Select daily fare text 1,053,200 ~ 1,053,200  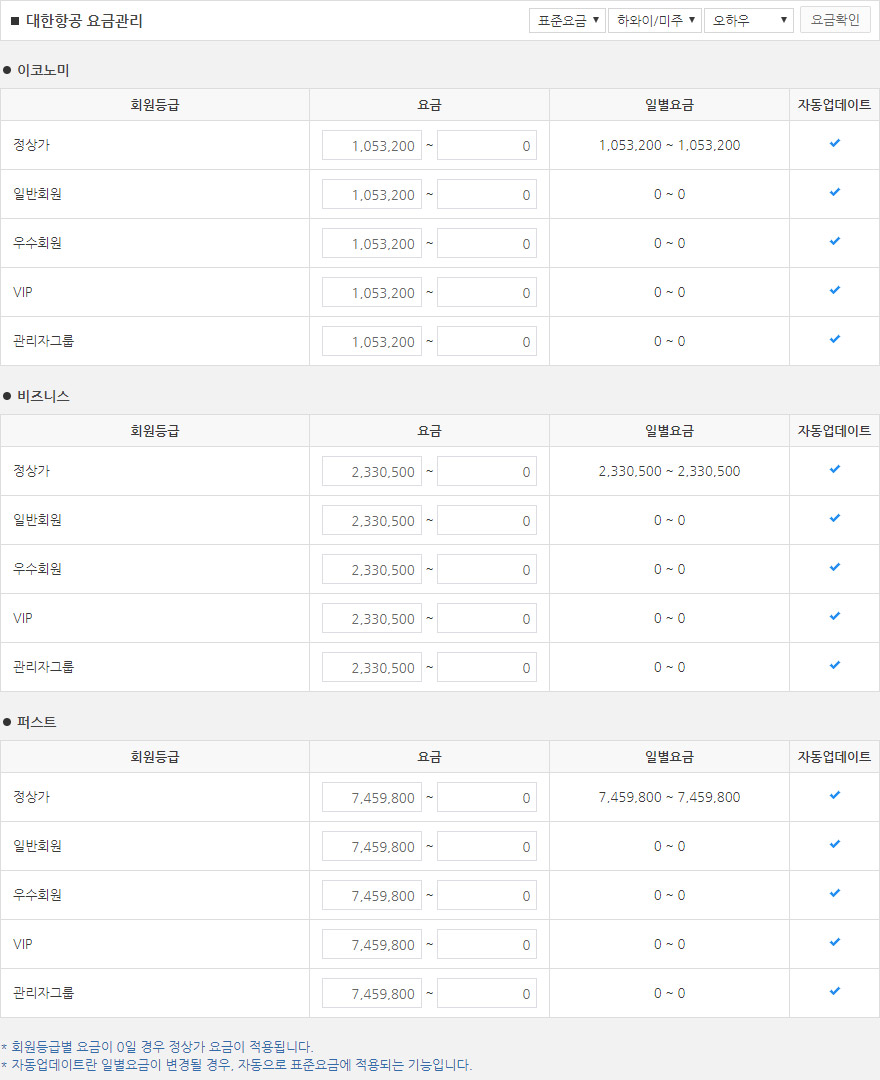click(669, 145)
